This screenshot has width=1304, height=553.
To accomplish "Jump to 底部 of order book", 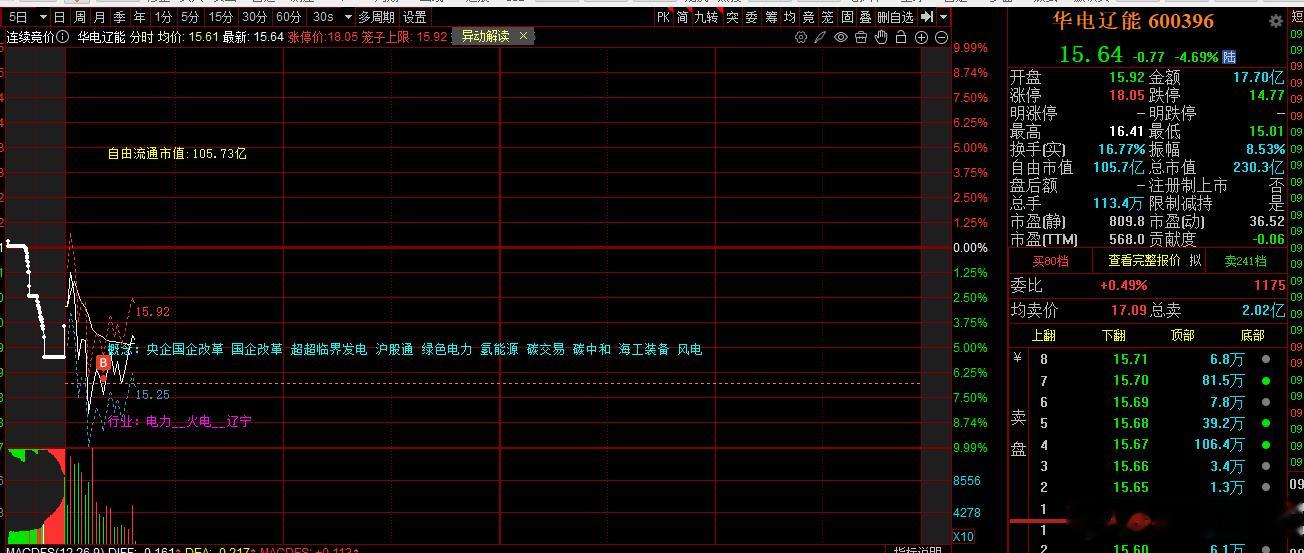I will click(1252, 335).
